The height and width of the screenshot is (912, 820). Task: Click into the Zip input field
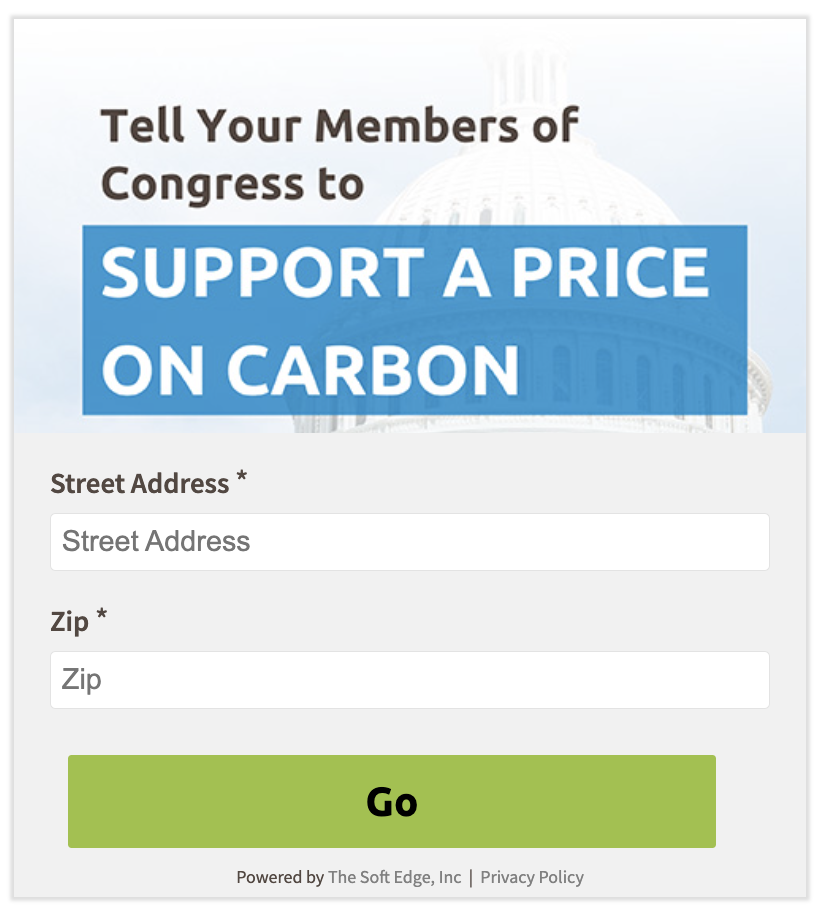pyautogui.click(x=409, y=679)
